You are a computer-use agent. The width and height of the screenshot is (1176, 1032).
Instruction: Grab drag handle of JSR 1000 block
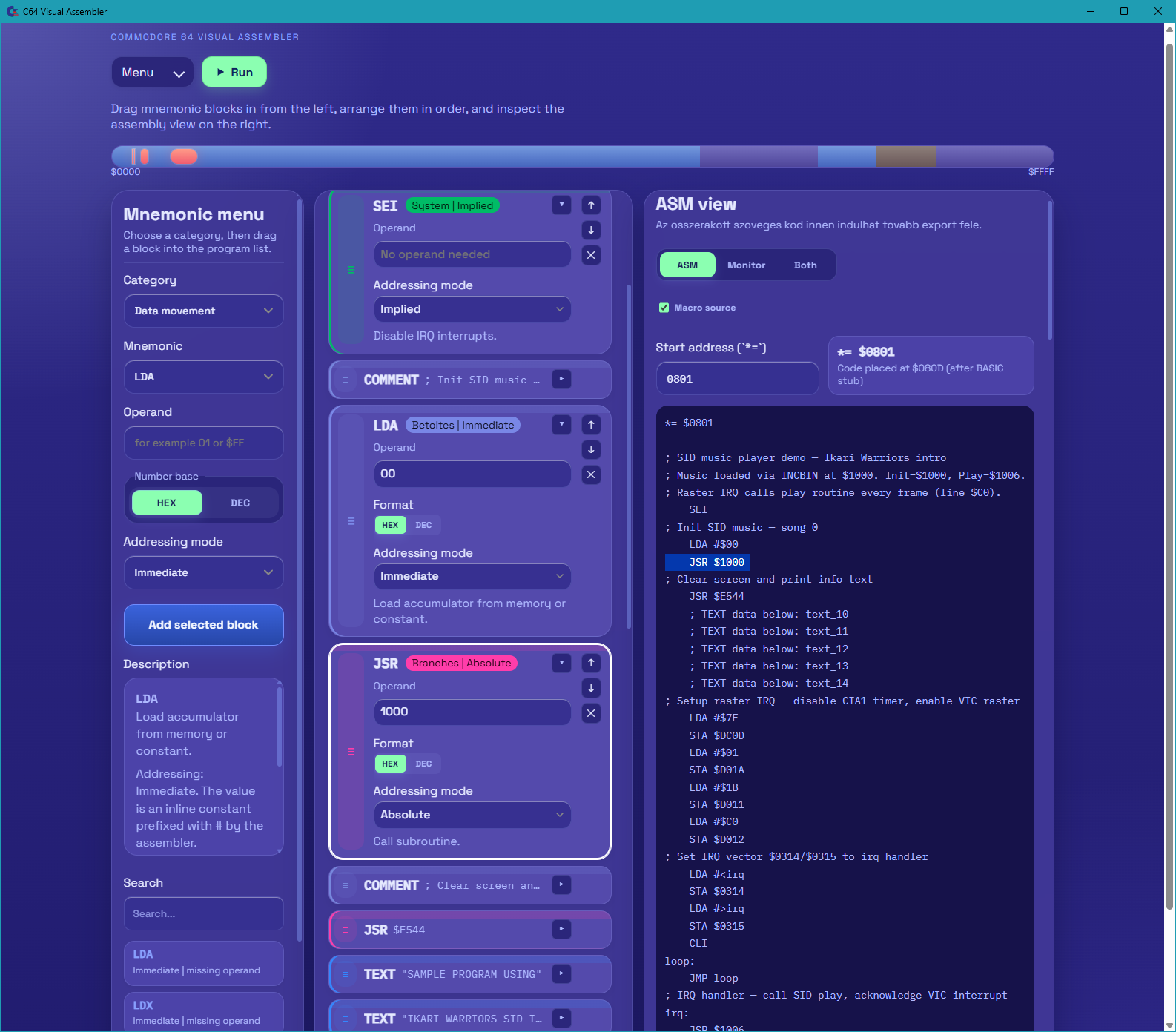[351, 752]
